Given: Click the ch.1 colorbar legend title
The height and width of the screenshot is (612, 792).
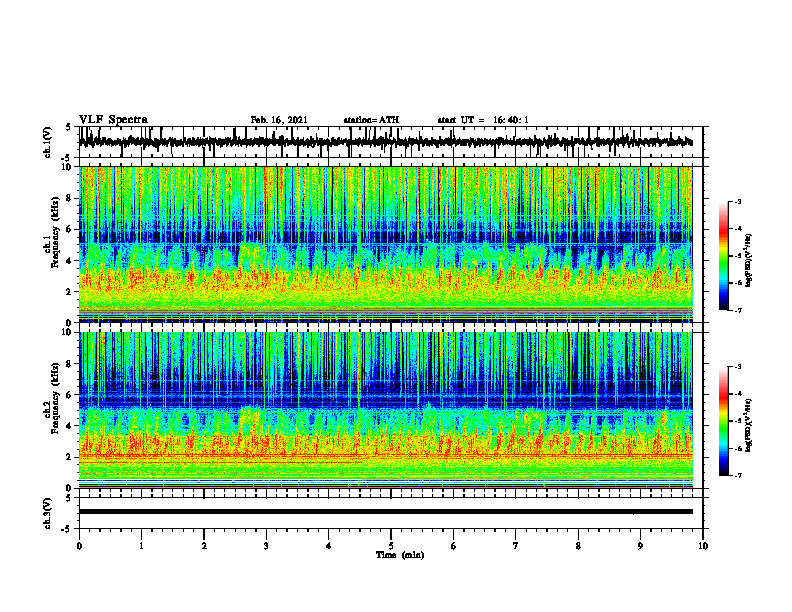Looking at the screenshot, I should (749, 261).
